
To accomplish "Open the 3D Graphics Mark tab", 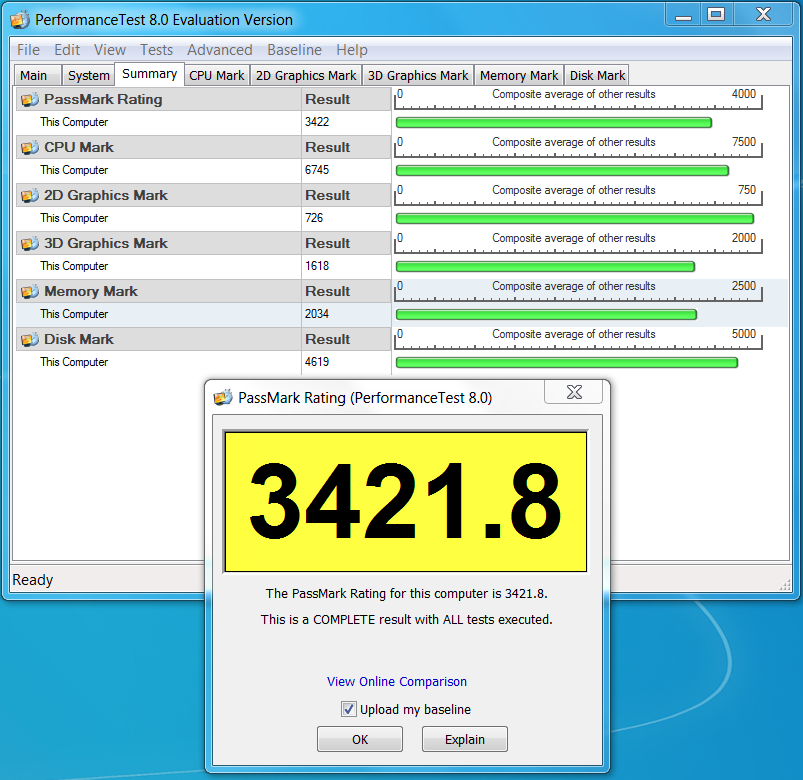I will [418, 75].
